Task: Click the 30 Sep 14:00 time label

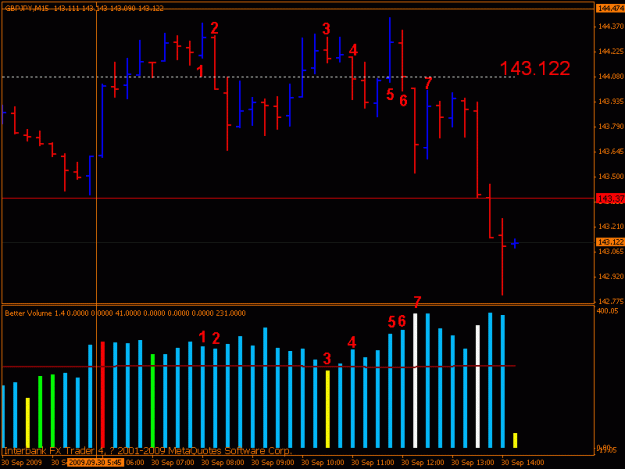Action: click(523, 463)
